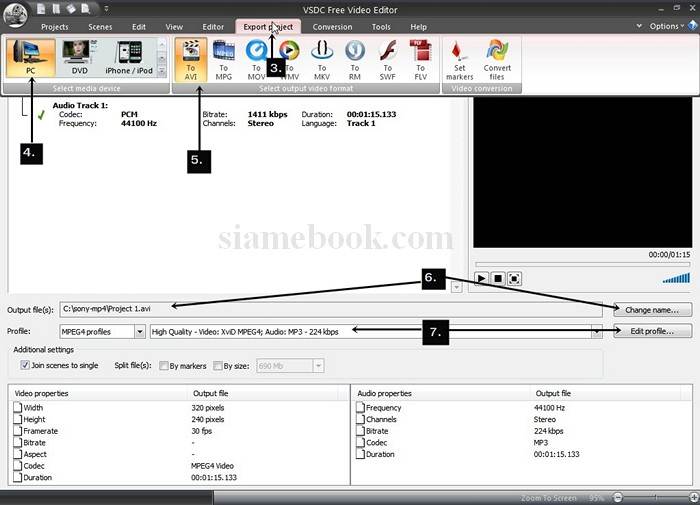Open the View tab

pyautogui.click(x=174, y=27)
